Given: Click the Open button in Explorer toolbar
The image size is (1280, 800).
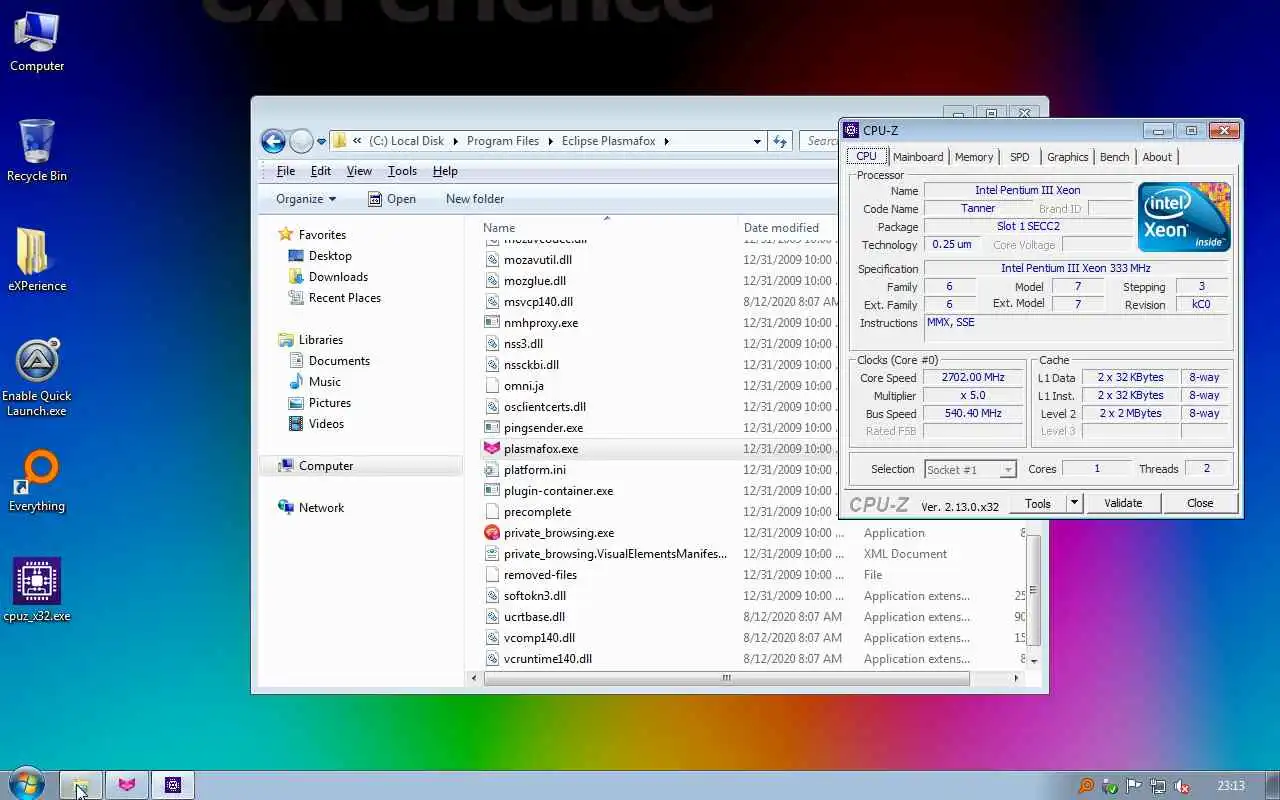Looking at the screenshot, I should click(392, 199).
